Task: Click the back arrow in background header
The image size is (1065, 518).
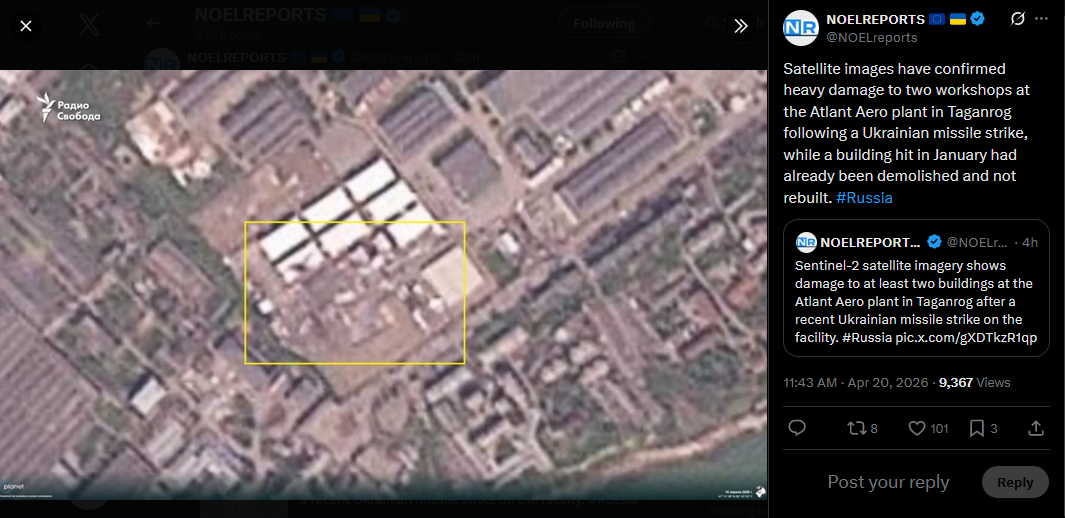Action: pyautogui.click(x=154, y=24)
